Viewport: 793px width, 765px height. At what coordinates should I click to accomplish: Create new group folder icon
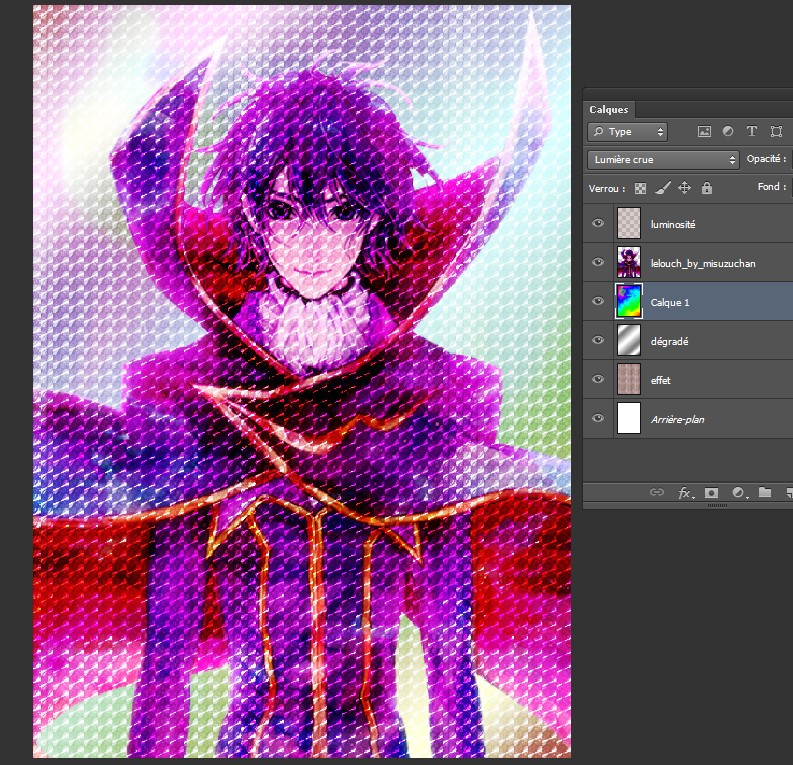[765, 492]
